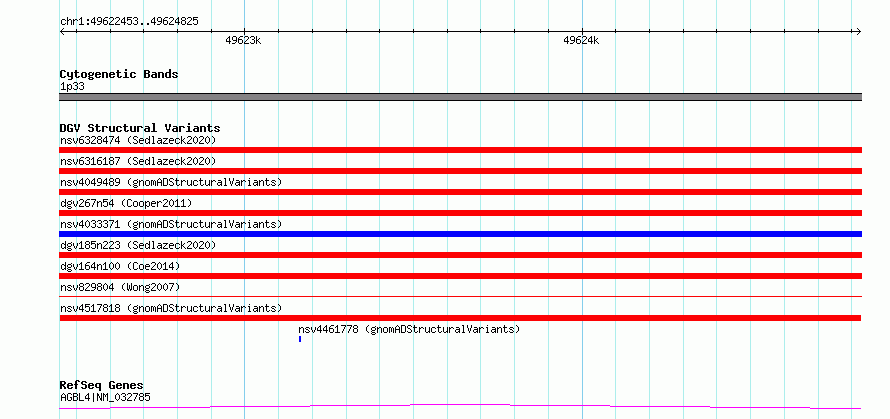Click label nsv4461778 (gnomADStructuralVariants)
890x419 pixels.
tap(409, 329)
